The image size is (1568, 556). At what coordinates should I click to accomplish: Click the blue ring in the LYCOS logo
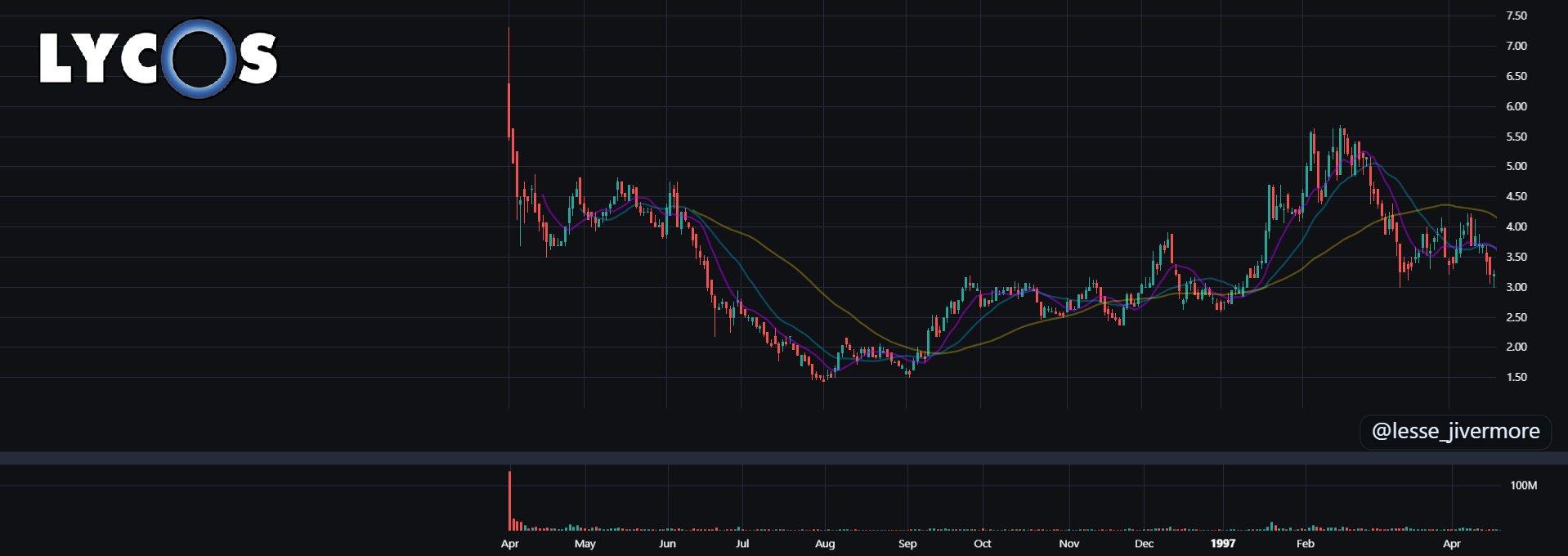(199, 59)
